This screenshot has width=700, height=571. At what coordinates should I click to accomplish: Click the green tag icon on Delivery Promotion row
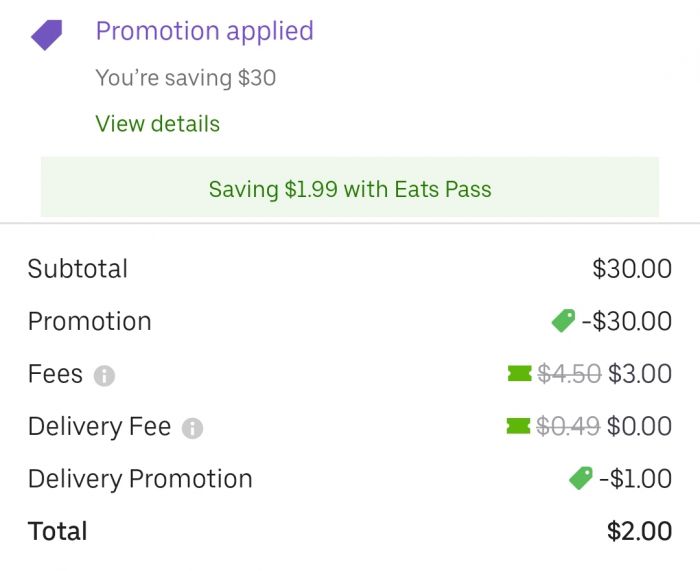point(581,479)
